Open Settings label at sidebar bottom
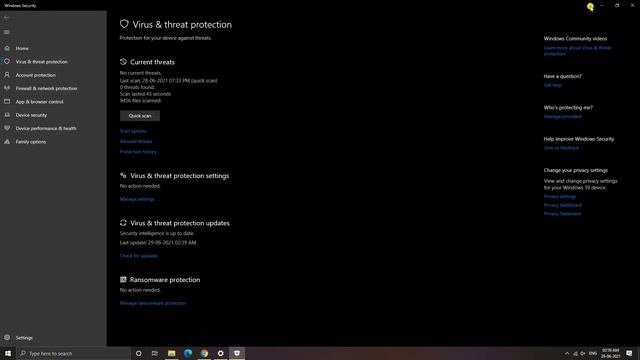640x360 pixels. (x=24, y=338)
